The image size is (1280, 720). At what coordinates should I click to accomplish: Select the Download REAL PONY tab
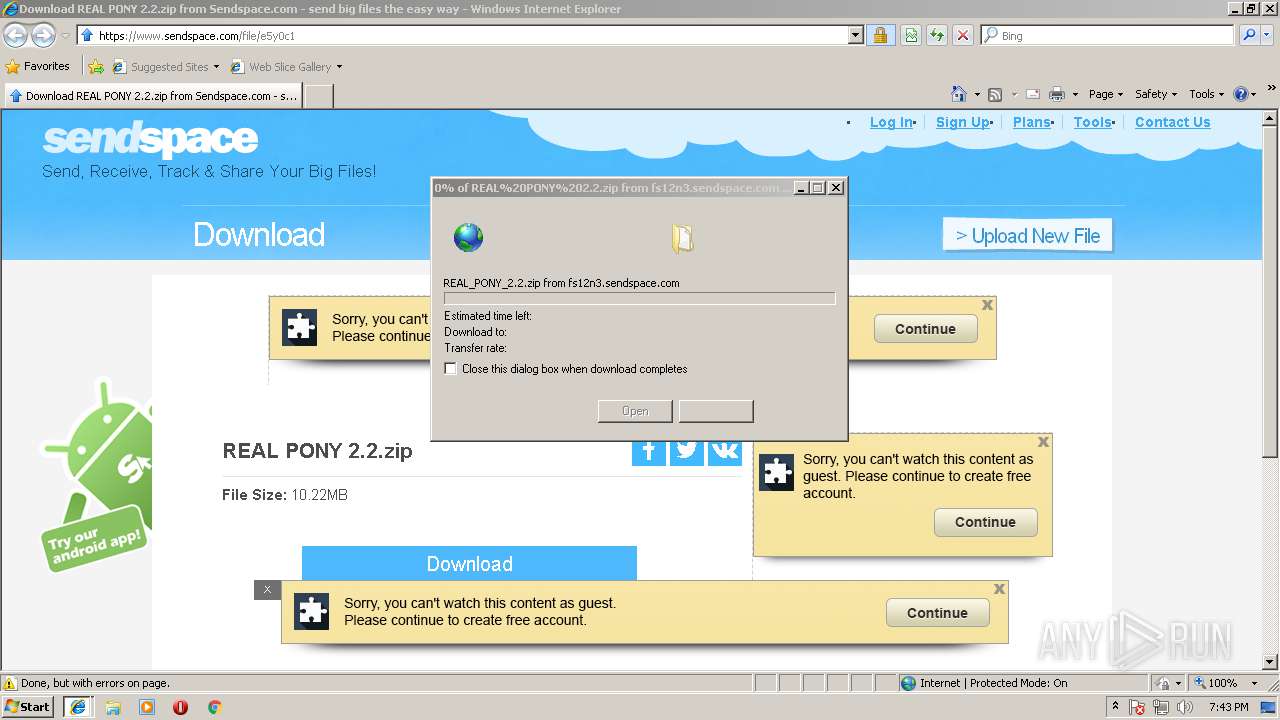point(152,96)
